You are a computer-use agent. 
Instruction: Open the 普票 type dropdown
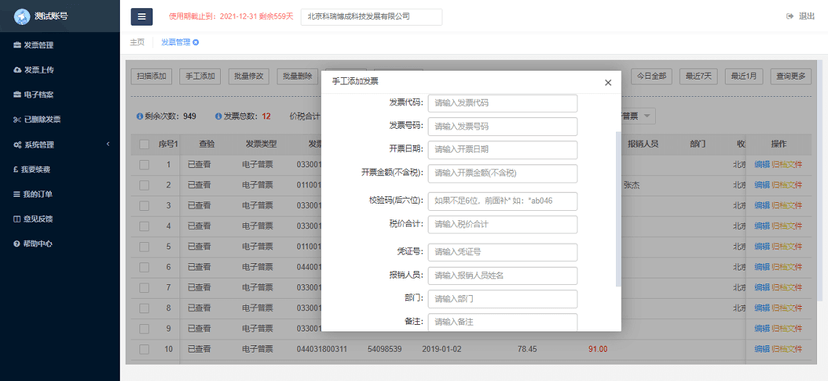point(639,116)
